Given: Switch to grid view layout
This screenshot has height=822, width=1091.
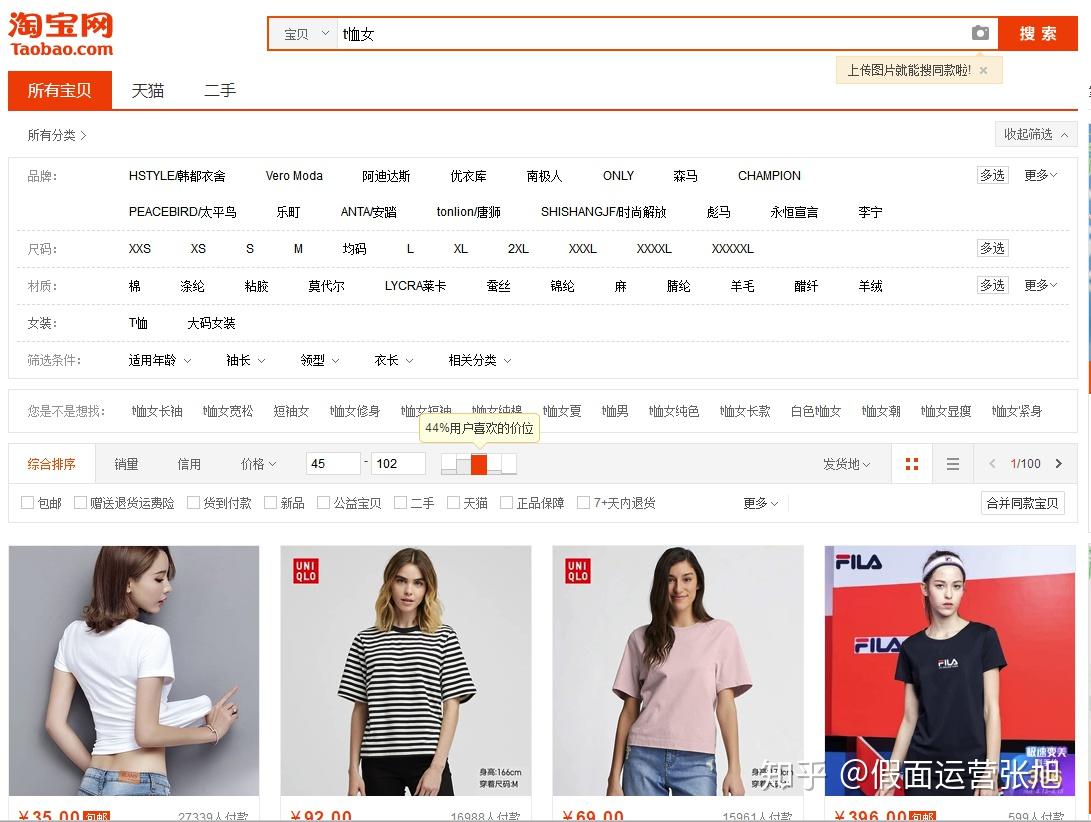Looking at the screenshot, I should [x=911, y=464].
